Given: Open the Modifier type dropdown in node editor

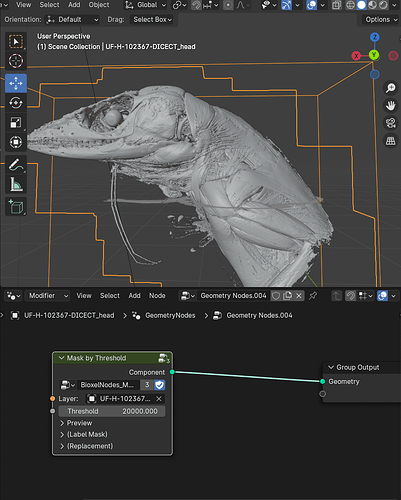Looking at the screenshot, I should [x=47, y=296].
